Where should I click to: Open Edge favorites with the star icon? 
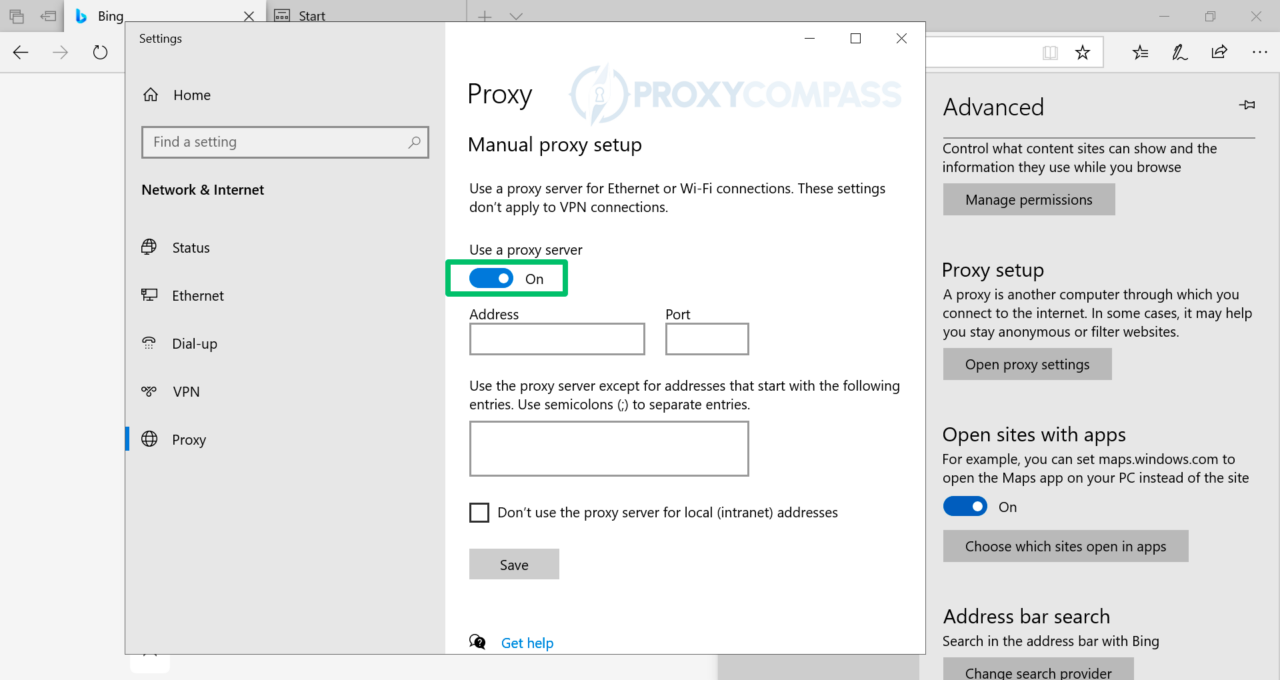(1083, 51)
